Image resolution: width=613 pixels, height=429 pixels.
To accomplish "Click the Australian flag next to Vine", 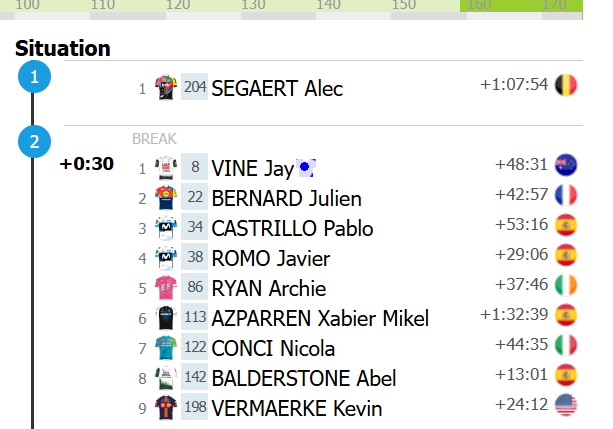I will [x=566, y=164].
